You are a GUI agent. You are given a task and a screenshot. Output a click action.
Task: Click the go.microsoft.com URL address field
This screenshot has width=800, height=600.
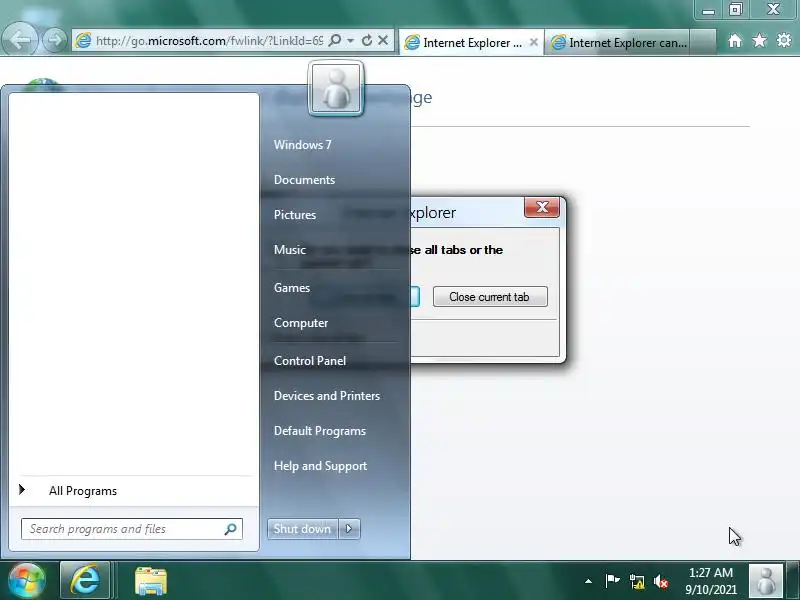click(x=209, y=41)
